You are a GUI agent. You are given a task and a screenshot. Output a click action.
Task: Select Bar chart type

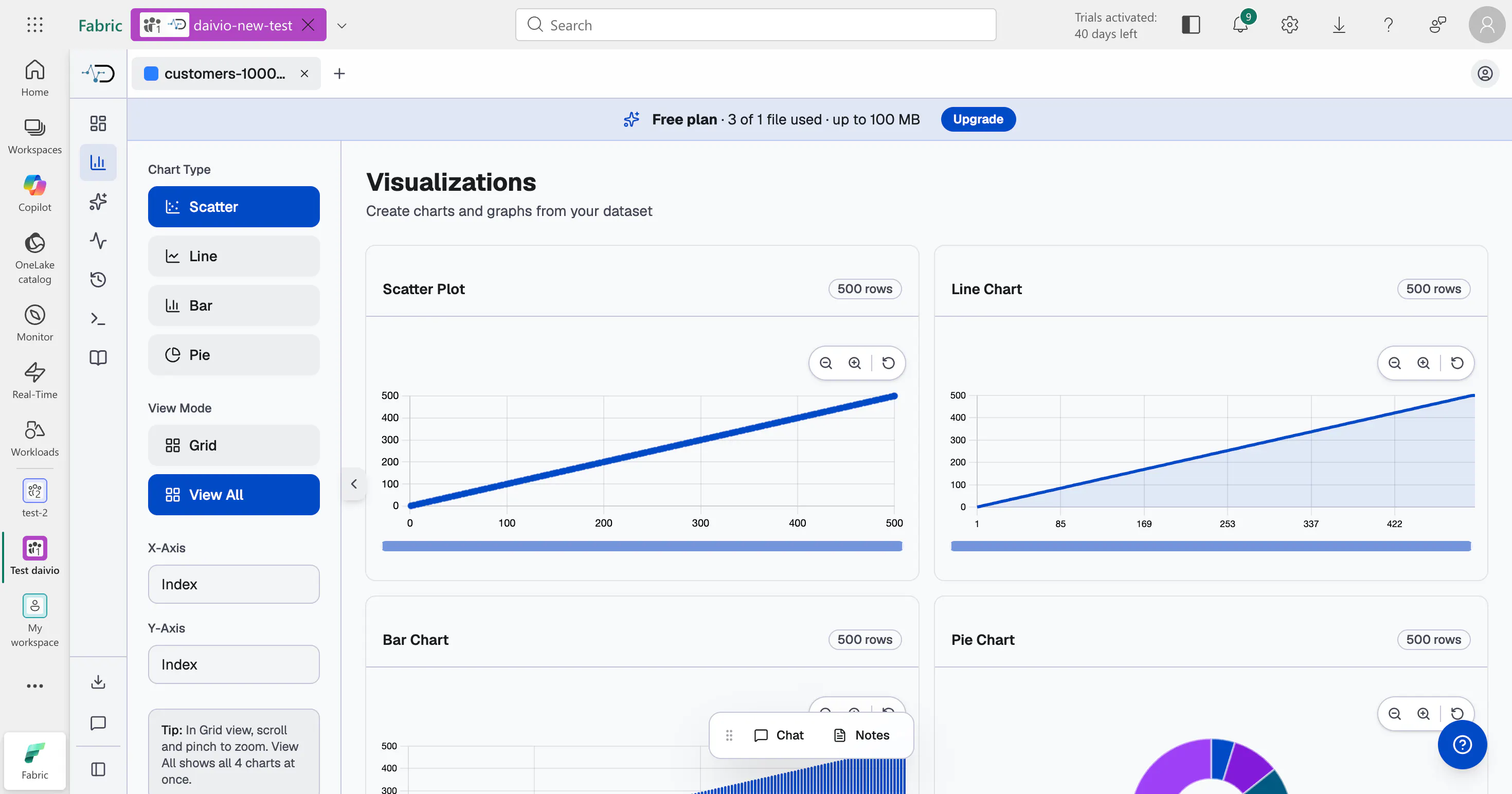point(233,305)
